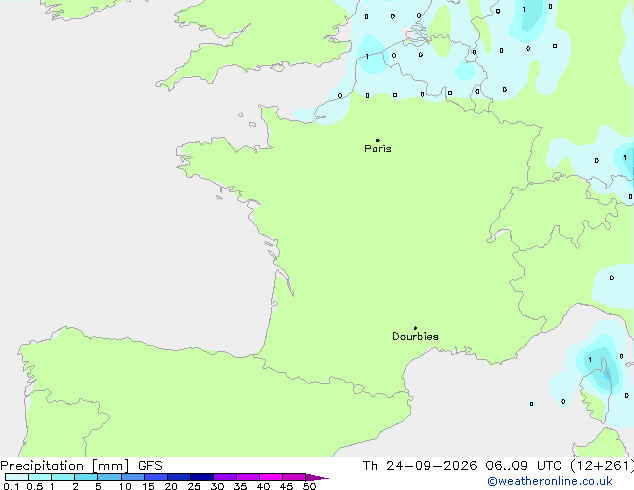Click the precipitation value 1 near Corsica
634x490 pixels.
tap(590, 359)
